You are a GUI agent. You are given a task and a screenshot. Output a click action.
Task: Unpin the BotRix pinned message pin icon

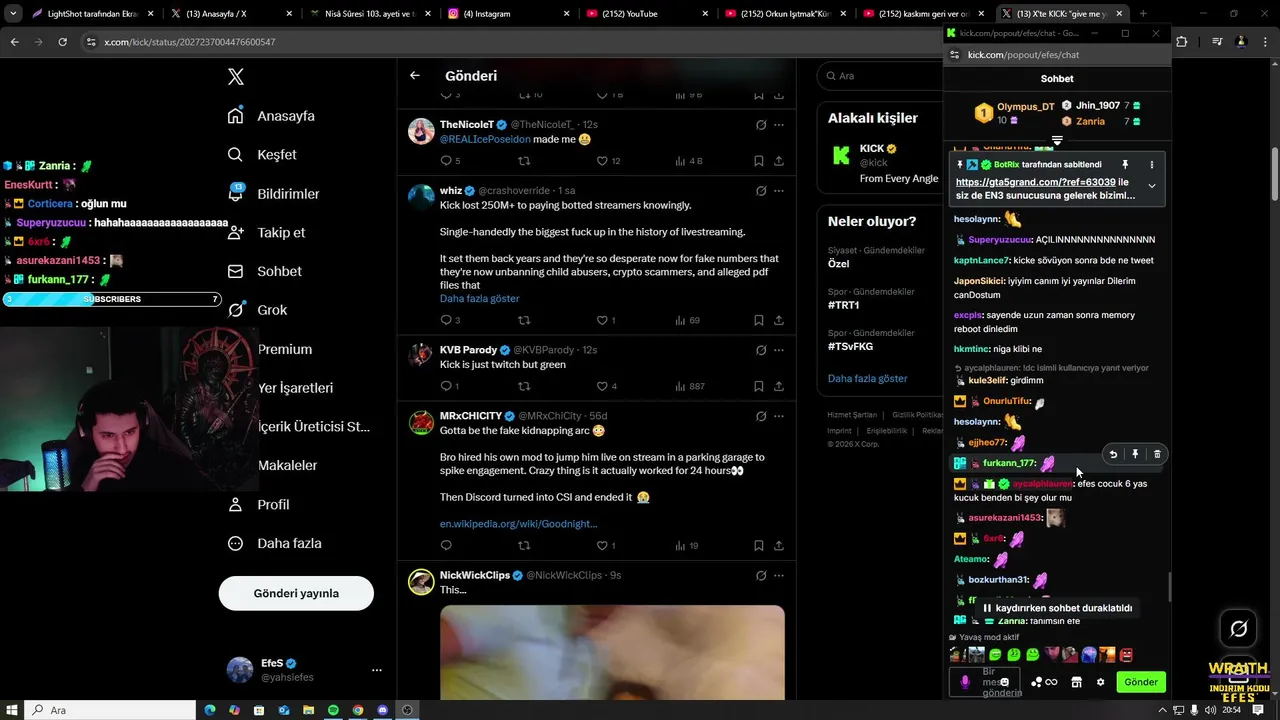pos(1125,165)
